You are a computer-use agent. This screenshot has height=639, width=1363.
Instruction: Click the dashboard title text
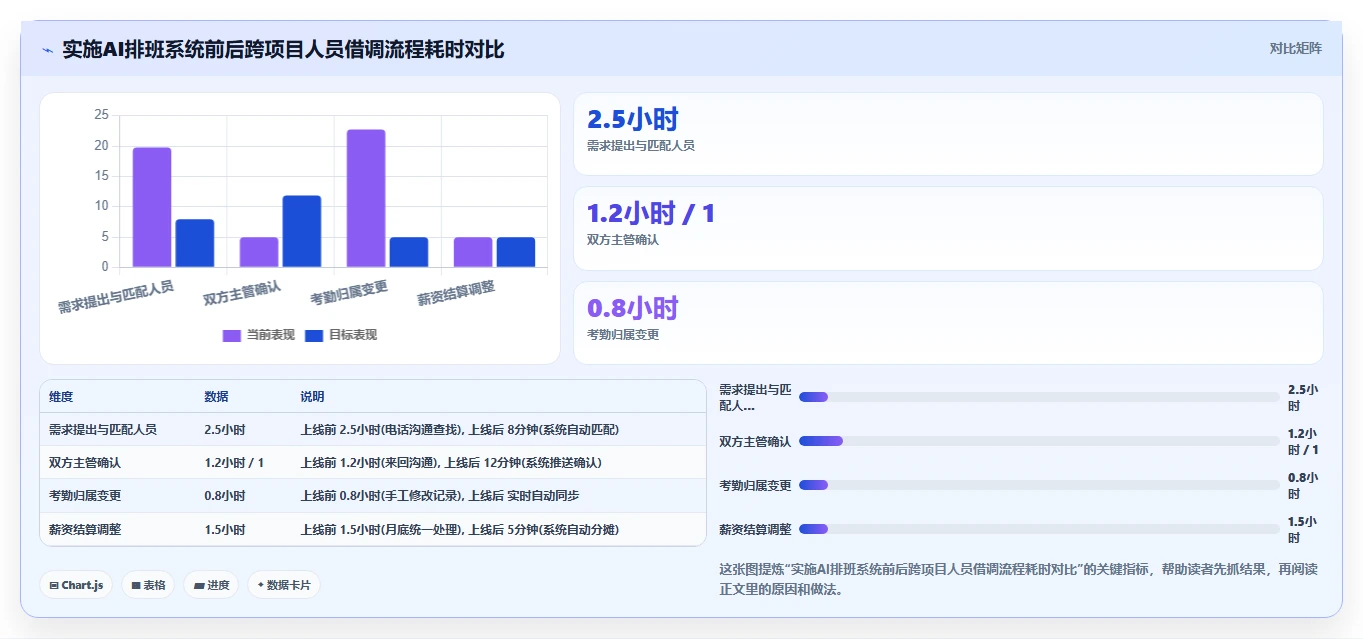[283, 49]
